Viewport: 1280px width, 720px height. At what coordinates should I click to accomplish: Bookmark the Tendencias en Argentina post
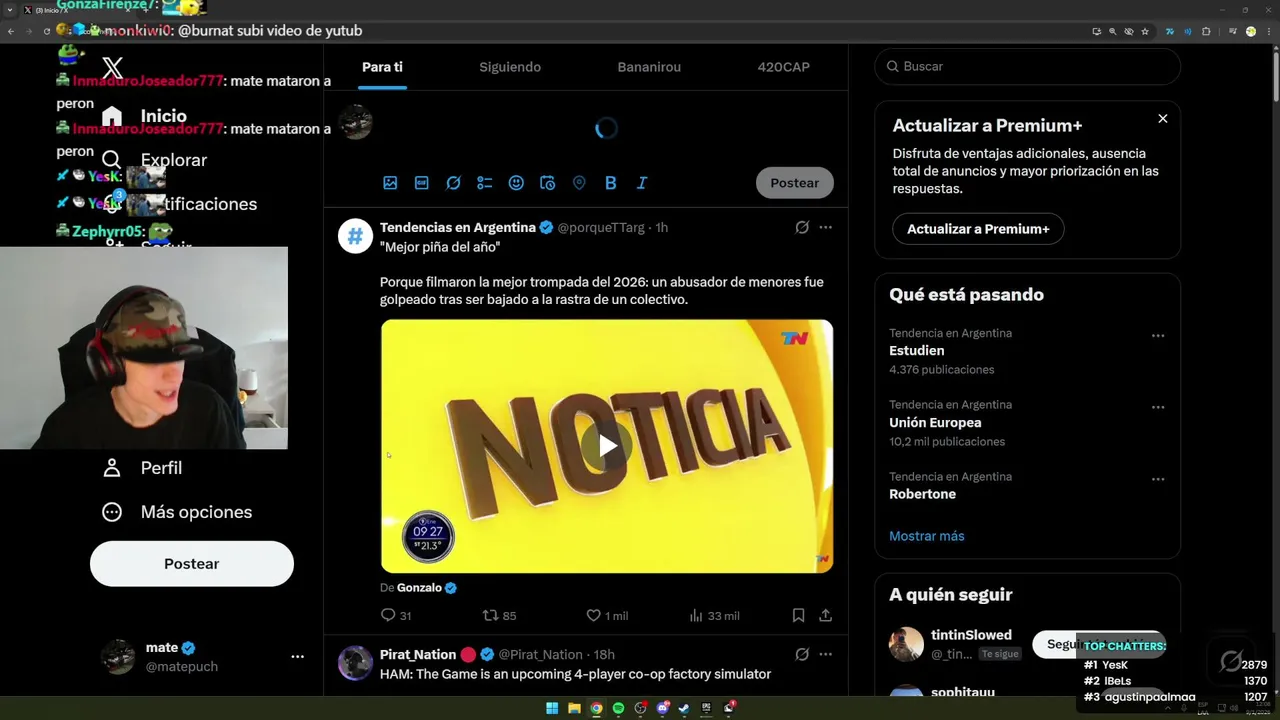point(798,616)
